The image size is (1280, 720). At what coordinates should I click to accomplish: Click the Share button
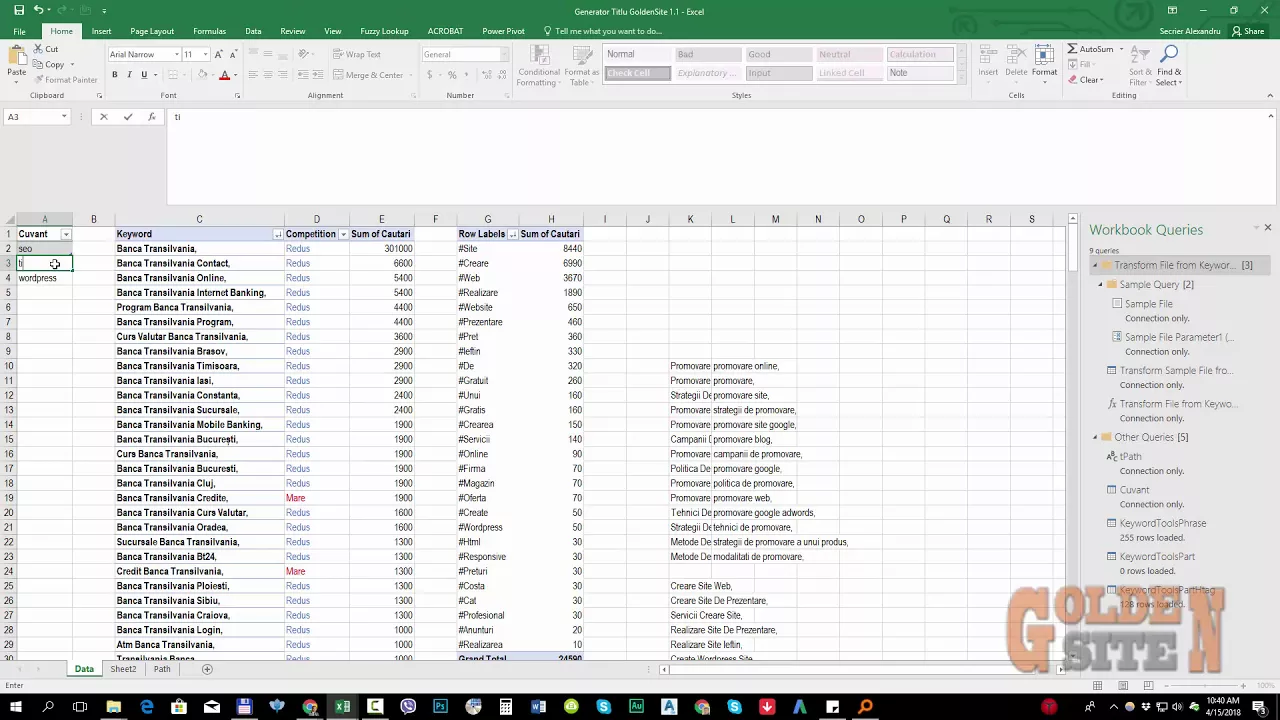pos(1249,31)
